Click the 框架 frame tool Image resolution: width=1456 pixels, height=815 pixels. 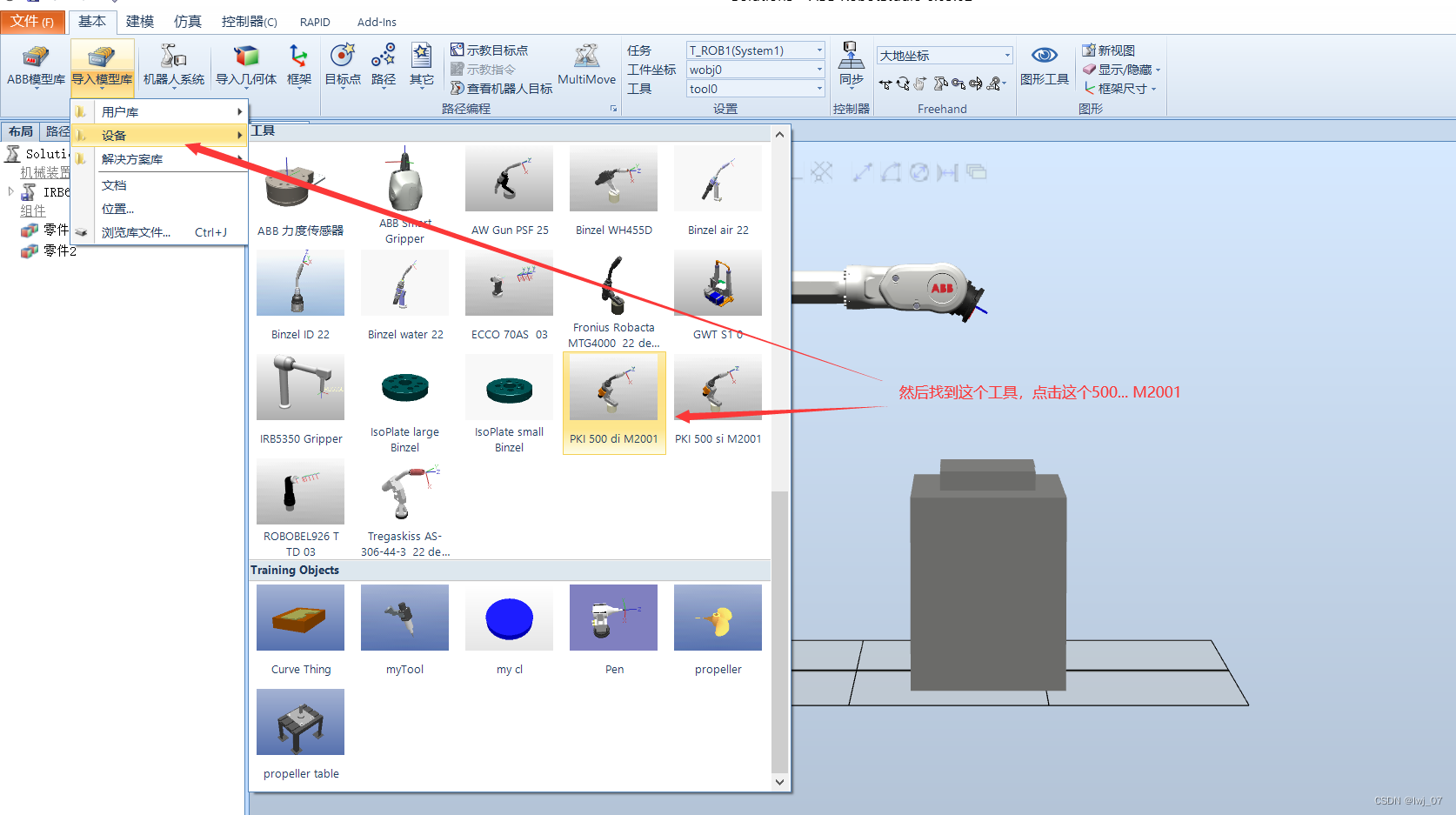[299, 66]
